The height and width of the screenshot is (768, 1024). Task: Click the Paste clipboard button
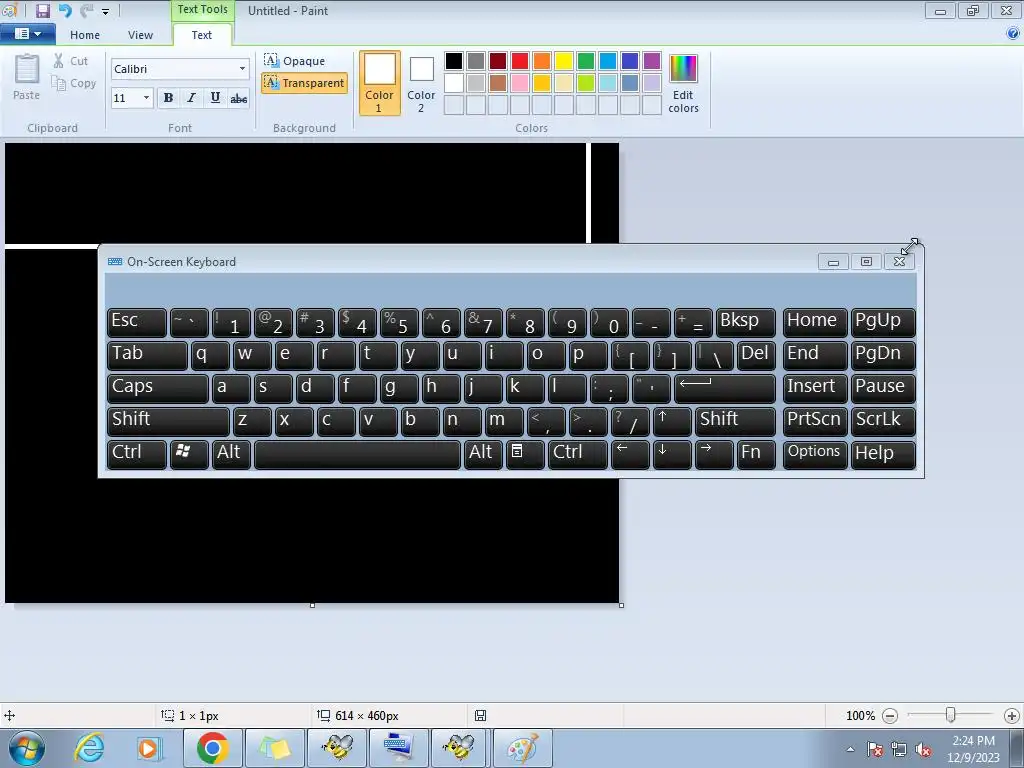[27, 77]
